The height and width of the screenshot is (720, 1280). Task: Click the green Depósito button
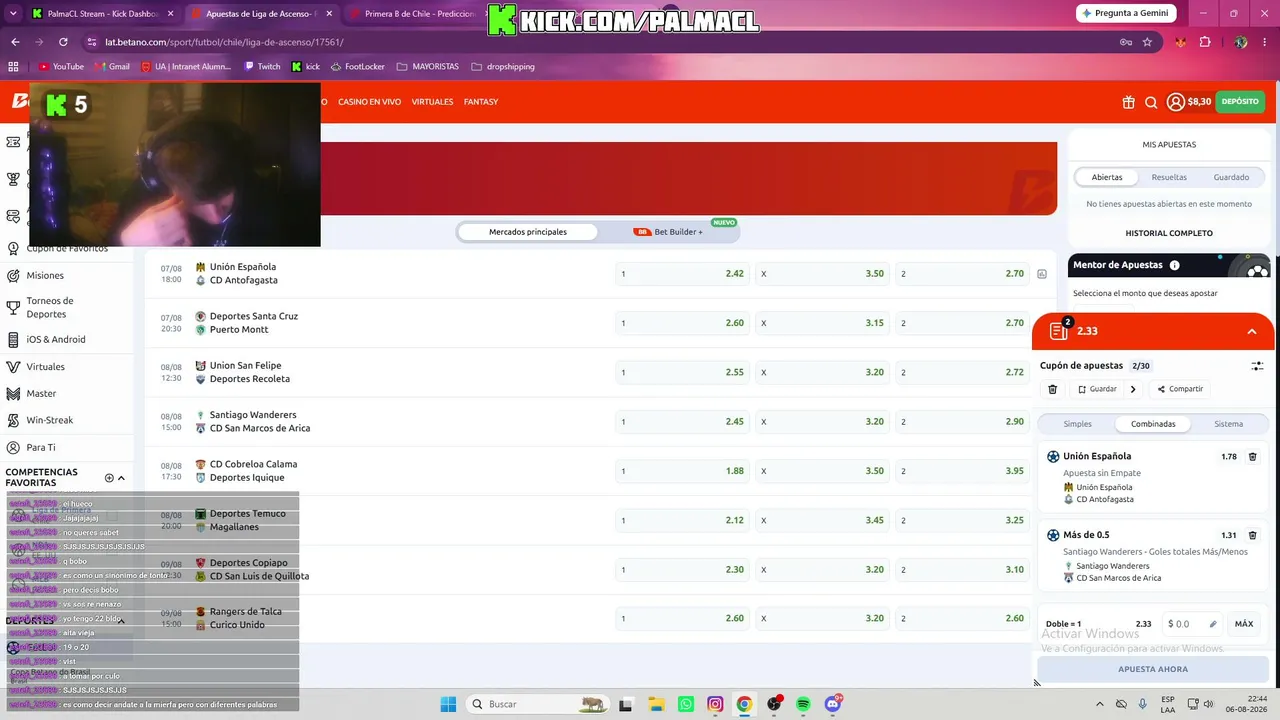click(x=1240, y=102)
